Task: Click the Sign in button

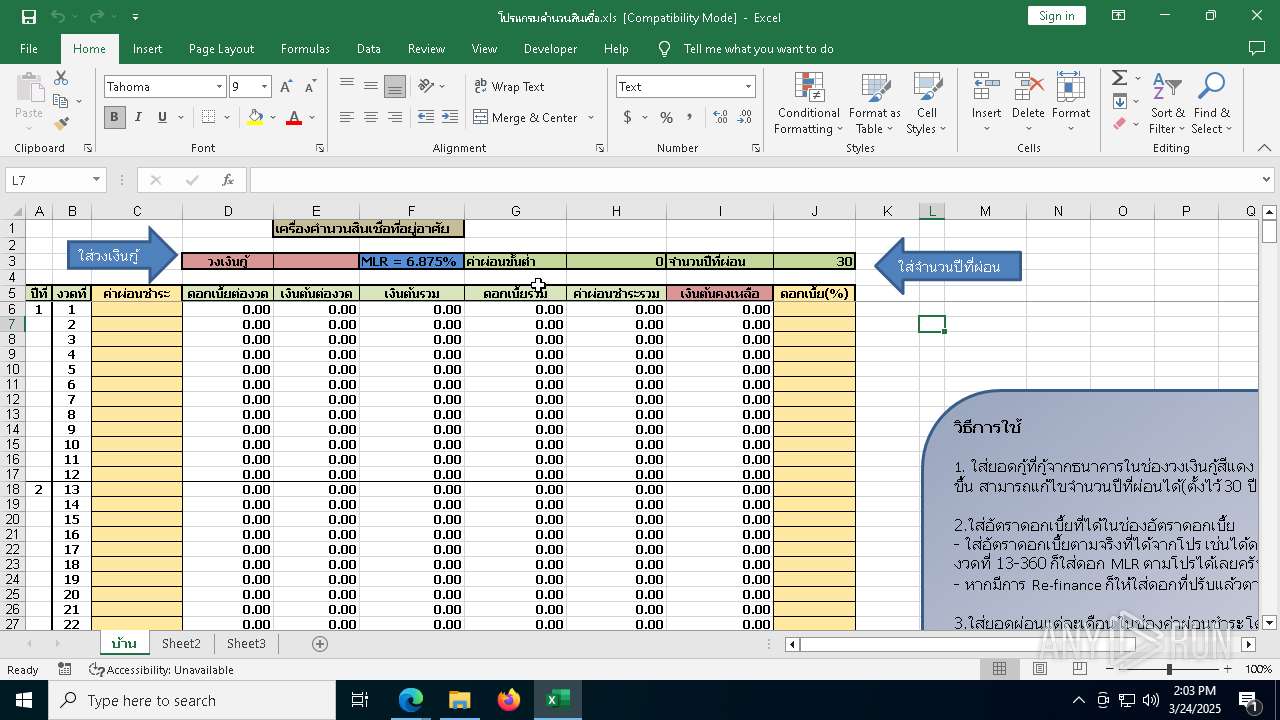Action: coord(1056,15)
